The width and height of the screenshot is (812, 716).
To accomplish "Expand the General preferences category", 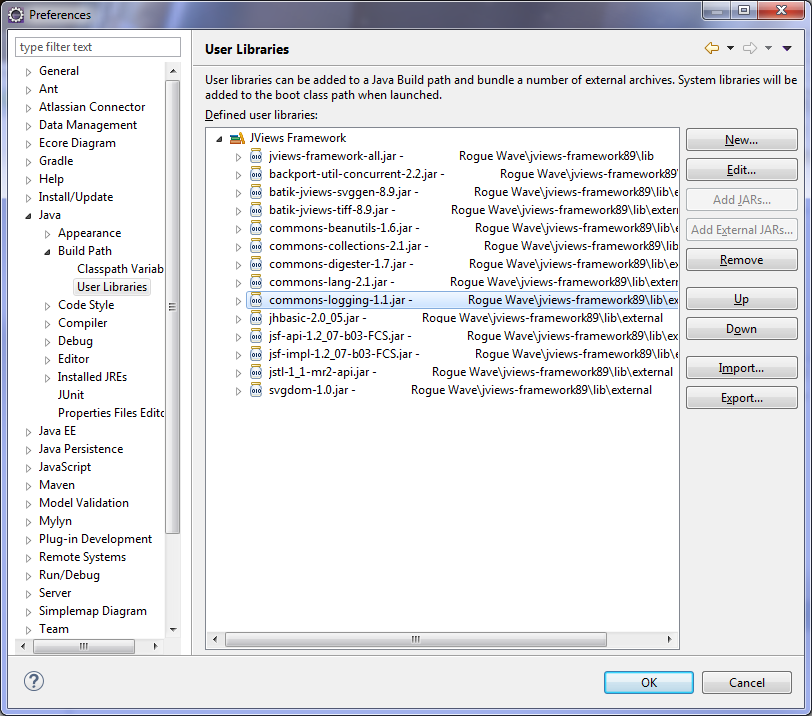I will (28, 71).
